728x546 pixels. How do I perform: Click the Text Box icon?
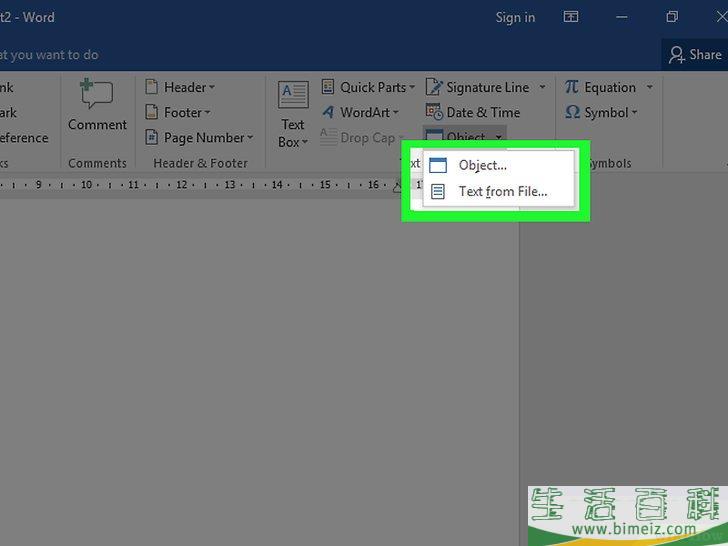[x=293, y=96]
